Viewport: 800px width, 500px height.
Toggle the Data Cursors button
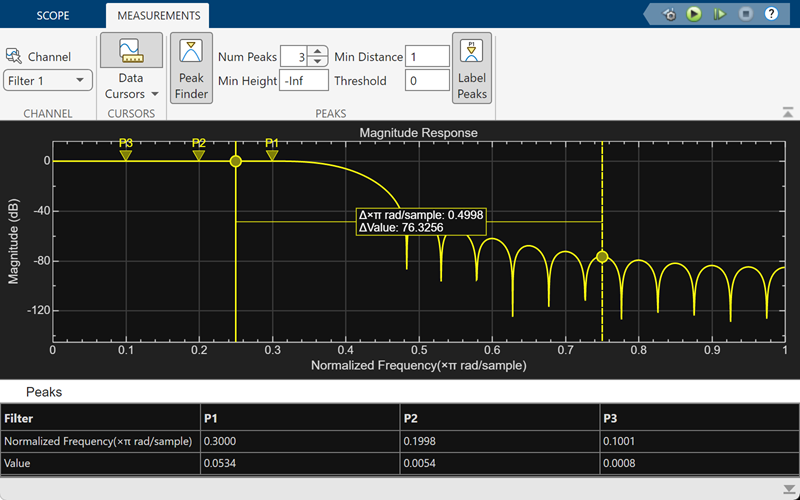point(131,52)
